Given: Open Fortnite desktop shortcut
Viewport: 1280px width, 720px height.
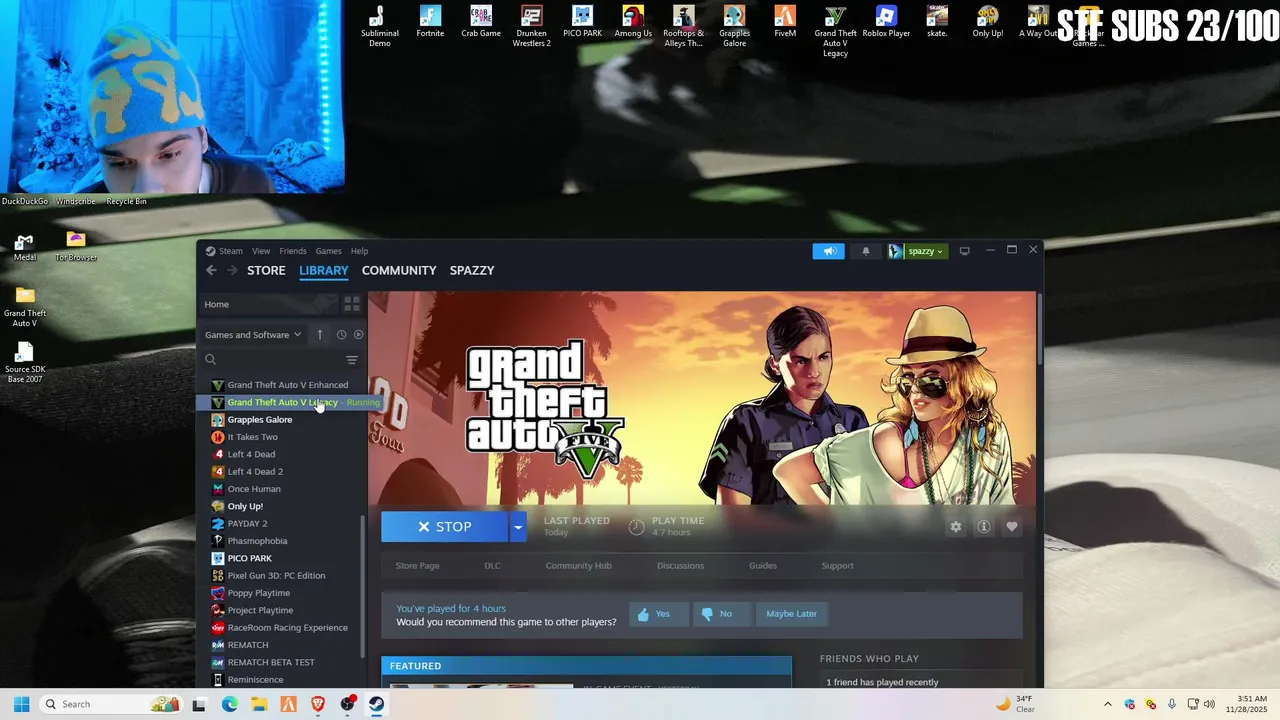Looking at the screenshot, I should 430,22.
